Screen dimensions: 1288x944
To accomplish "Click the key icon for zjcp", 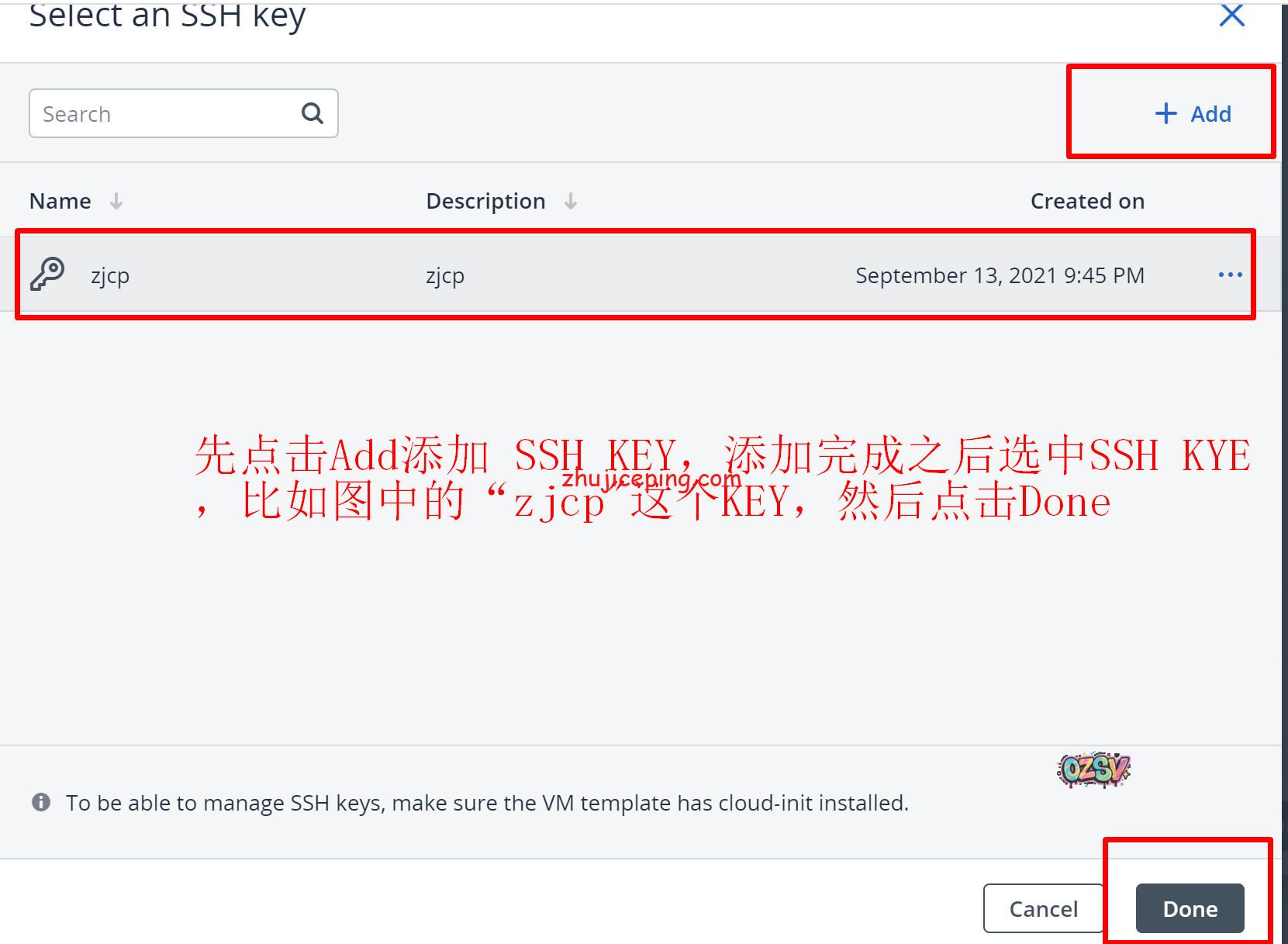I will (x=47, y=274).
